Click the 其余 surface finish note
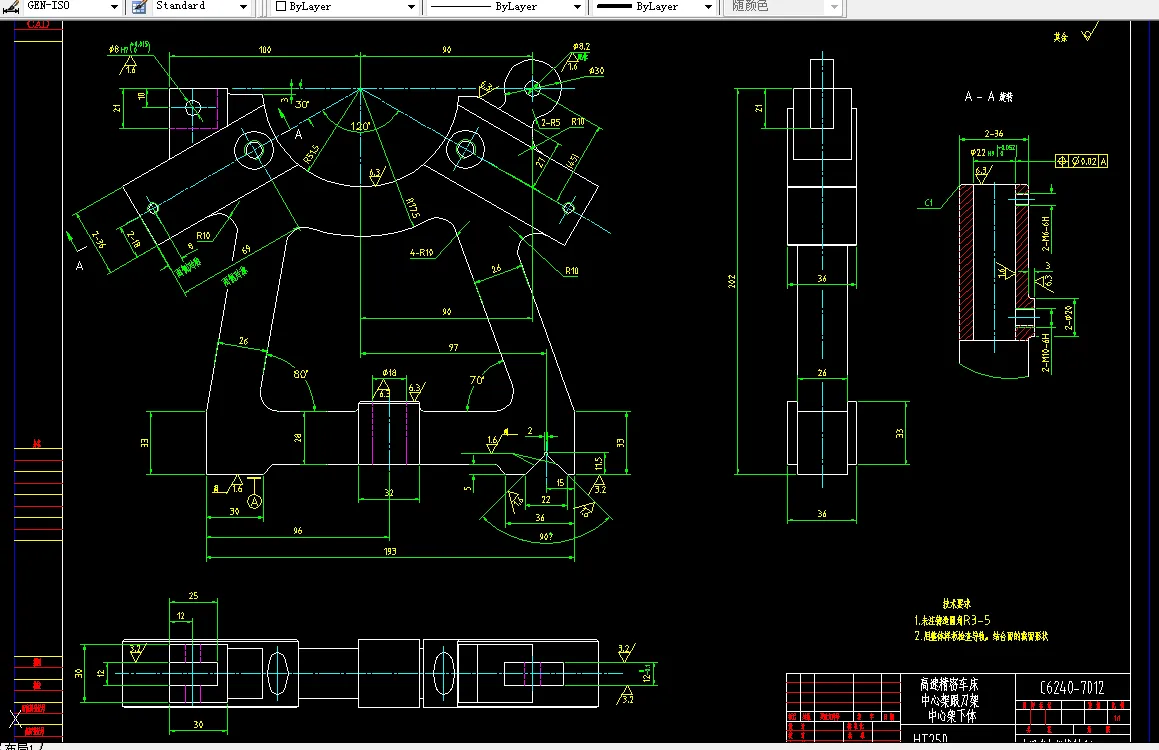The image size is (1159, 750). point(1061,37)
